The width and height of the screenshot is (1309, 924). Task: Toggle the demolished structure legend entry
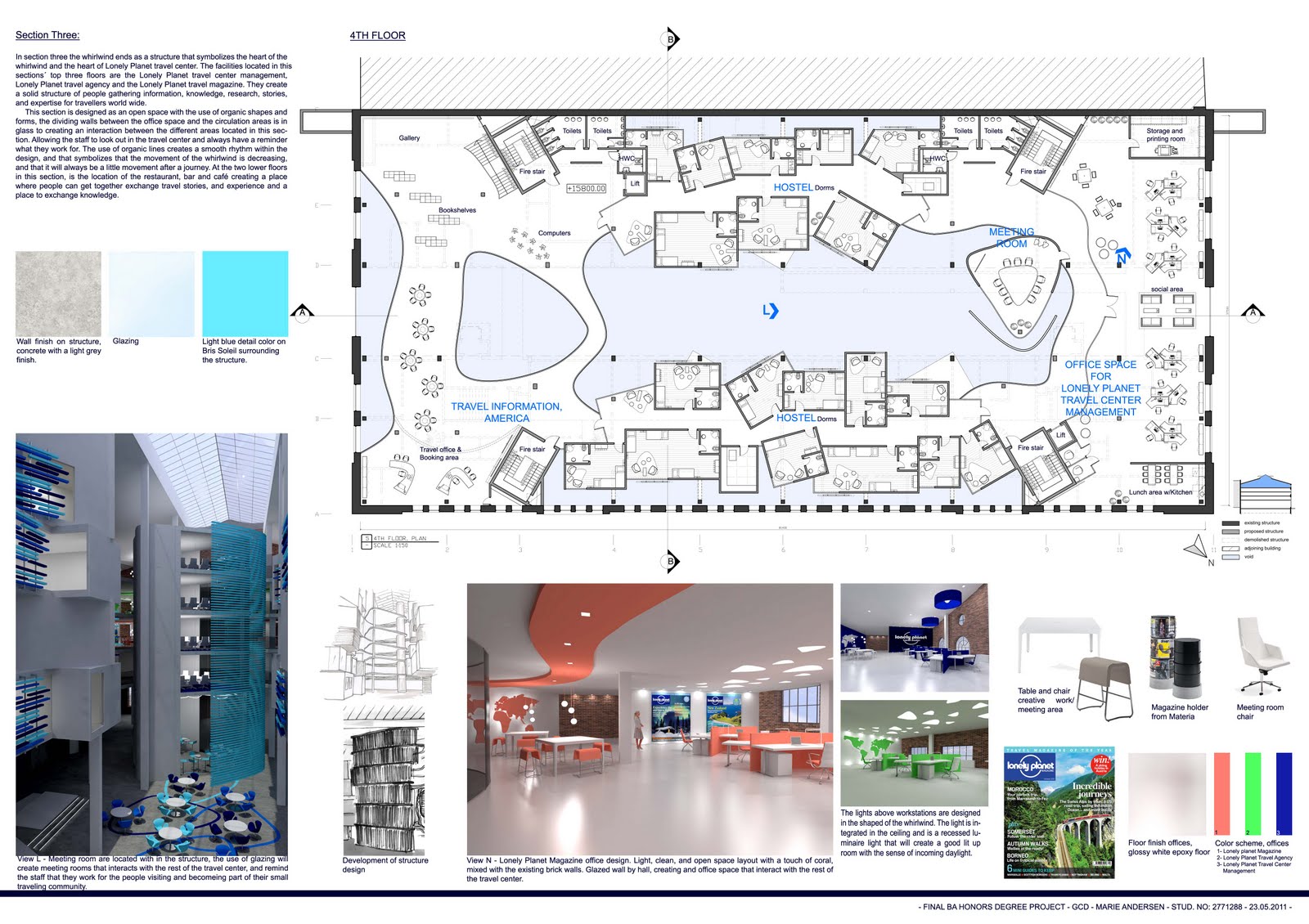point(1231,540)
